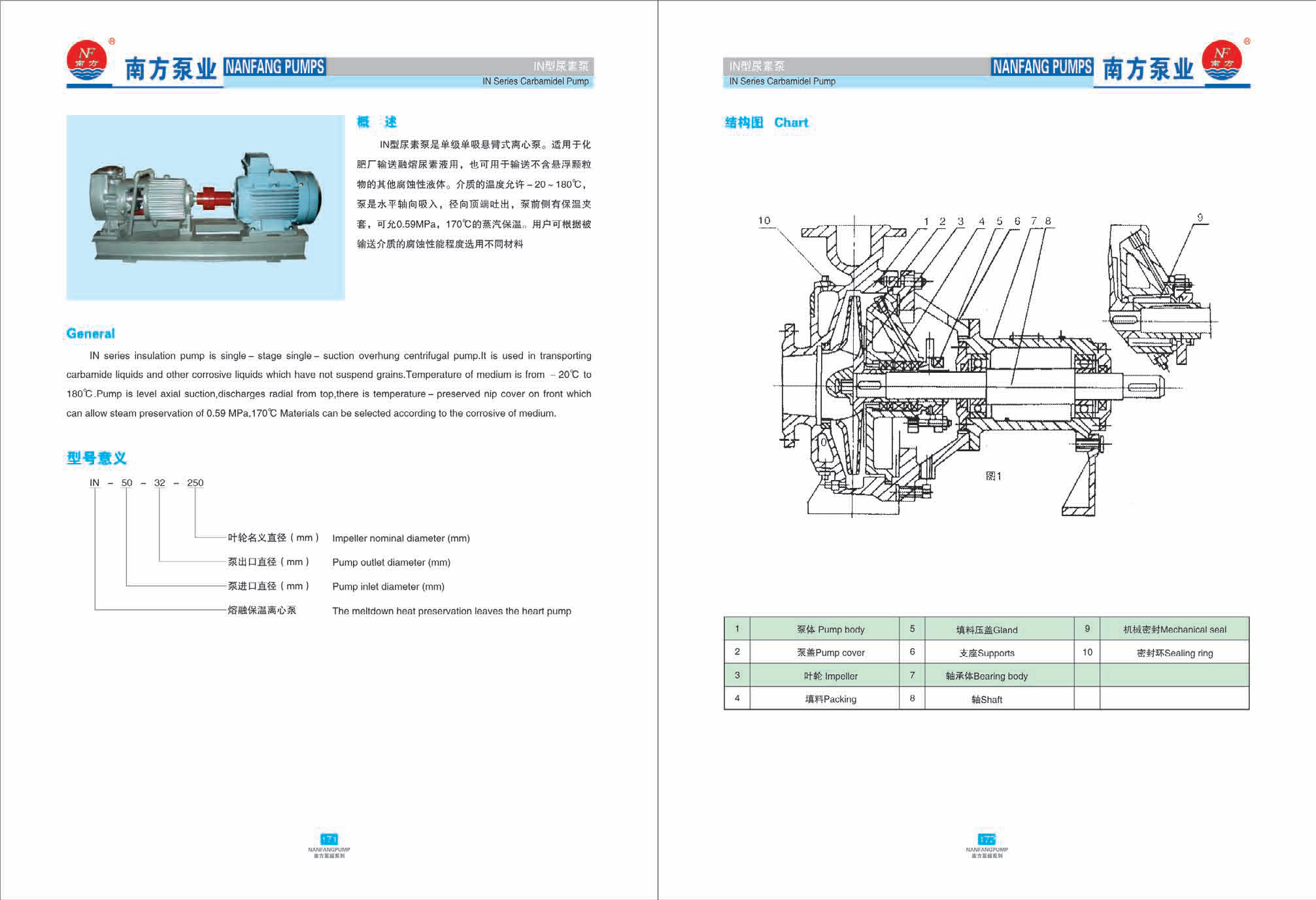The width and height of the screenshot is (1316, 900).
Task: Click callout number 4 on the drawing
Action: [981, 221]
